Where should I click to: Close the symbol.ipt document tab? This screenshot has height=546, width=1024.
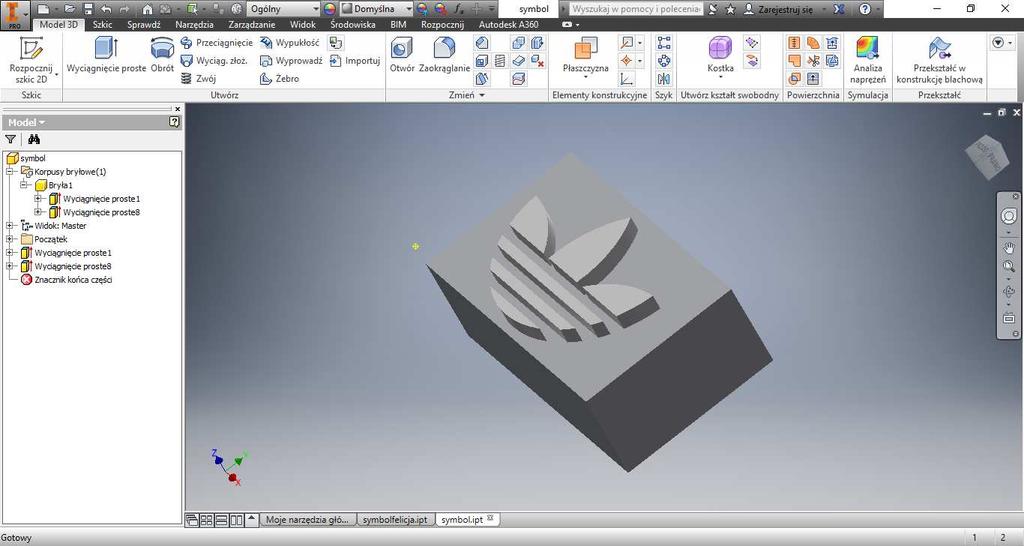coord(490,519)
